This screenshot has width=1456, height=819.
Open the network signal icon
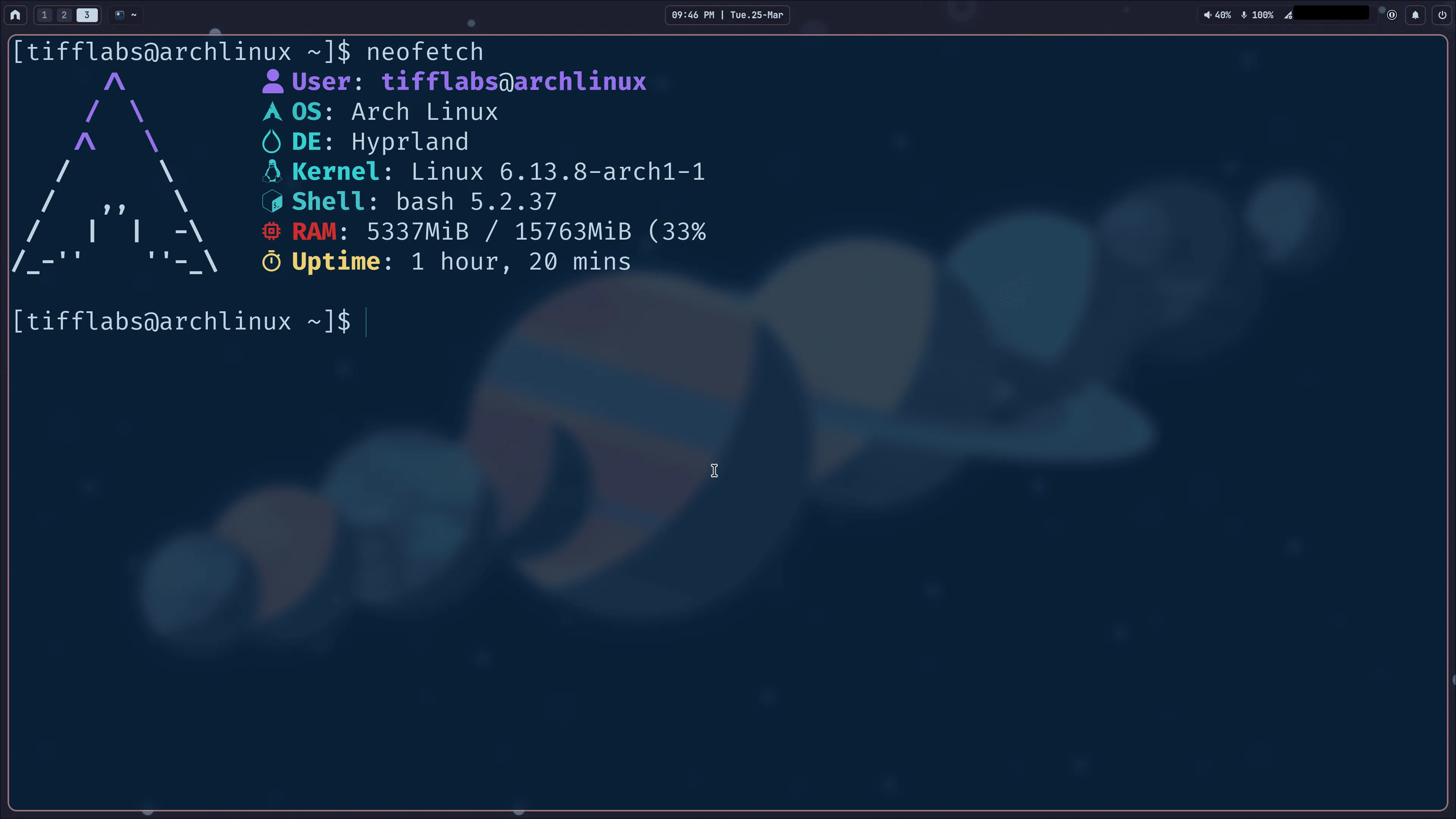[x=1288, y=15]
